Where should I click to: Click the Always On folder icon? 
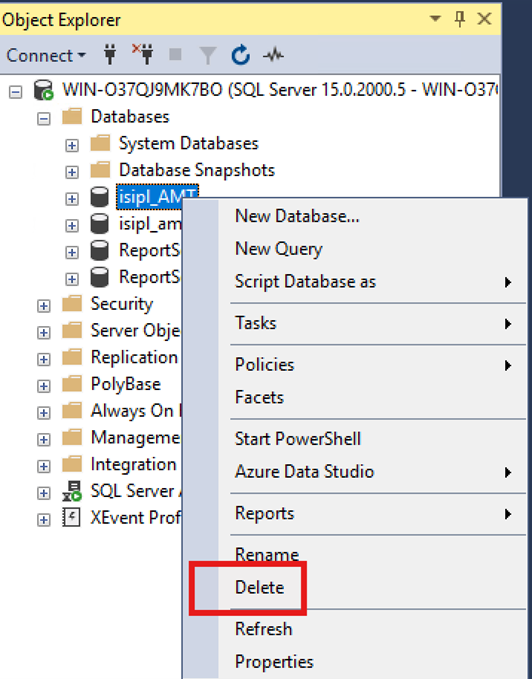click(72, 411)
